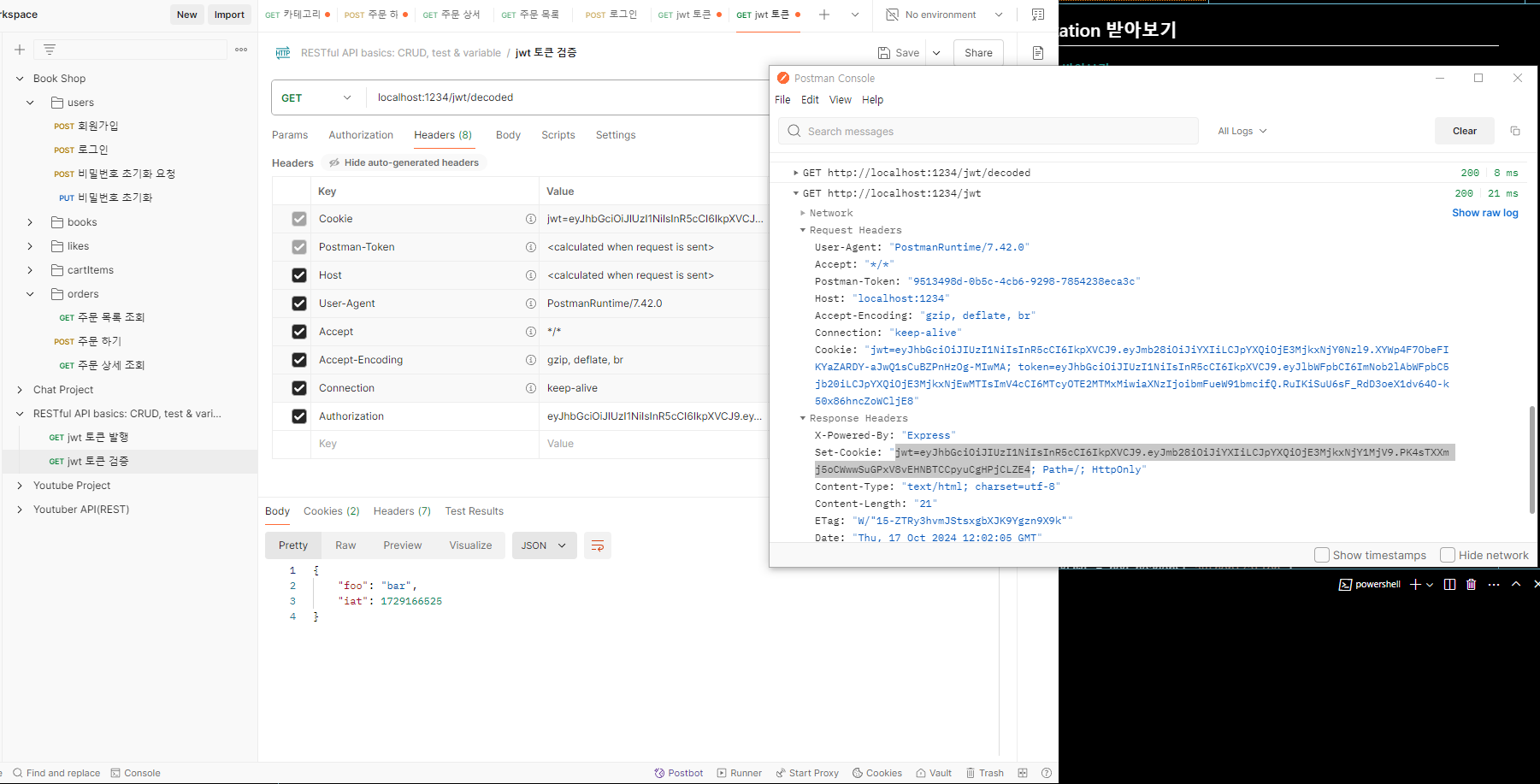Toggle the Cookie header checkbox
Viewport: 1540px width, 784px height.
point(298,219)
